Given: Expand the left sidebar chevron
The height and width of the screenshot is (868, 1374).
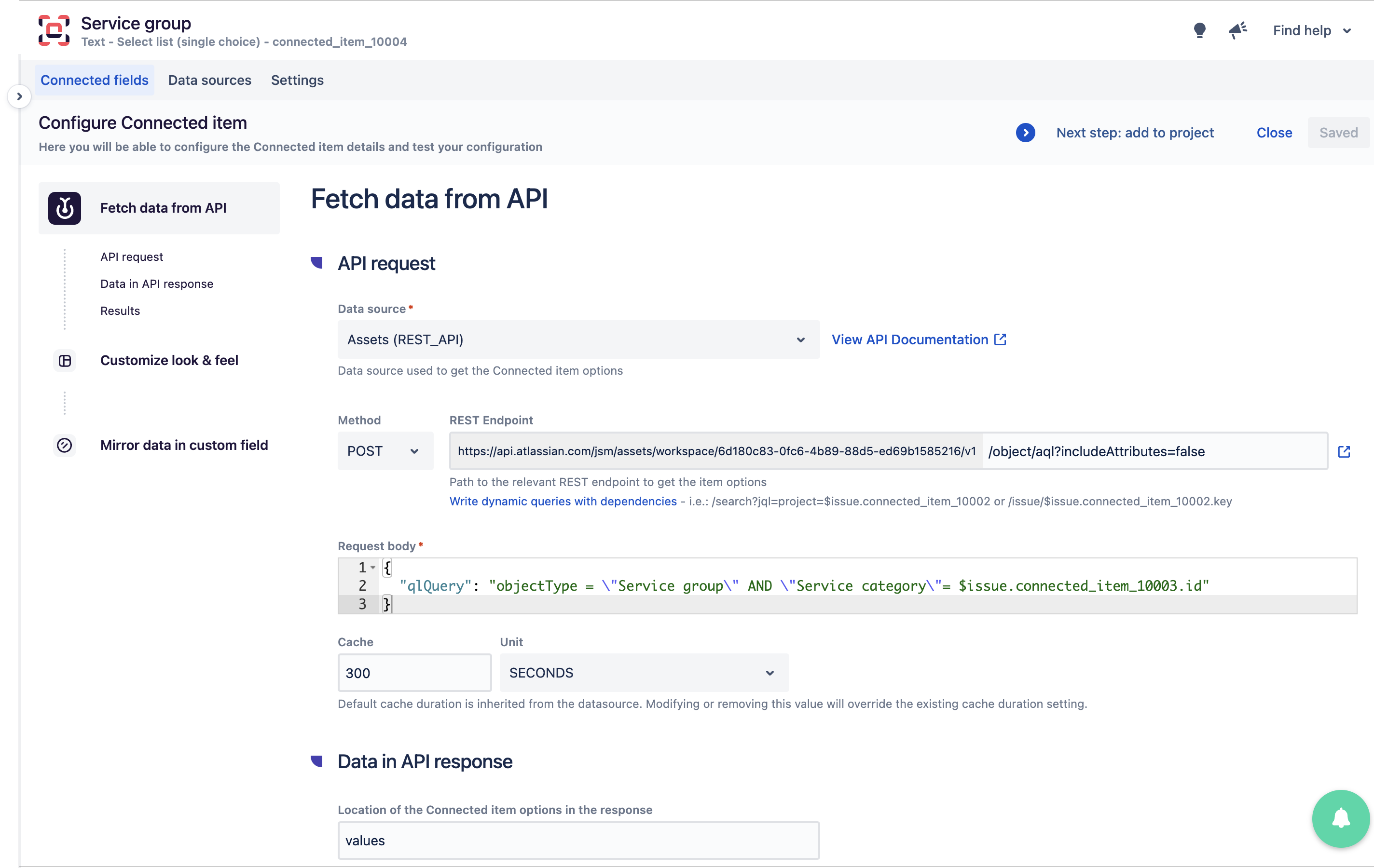Looking at the screenshot, I should pyautogui.click(x=19, y=96).
